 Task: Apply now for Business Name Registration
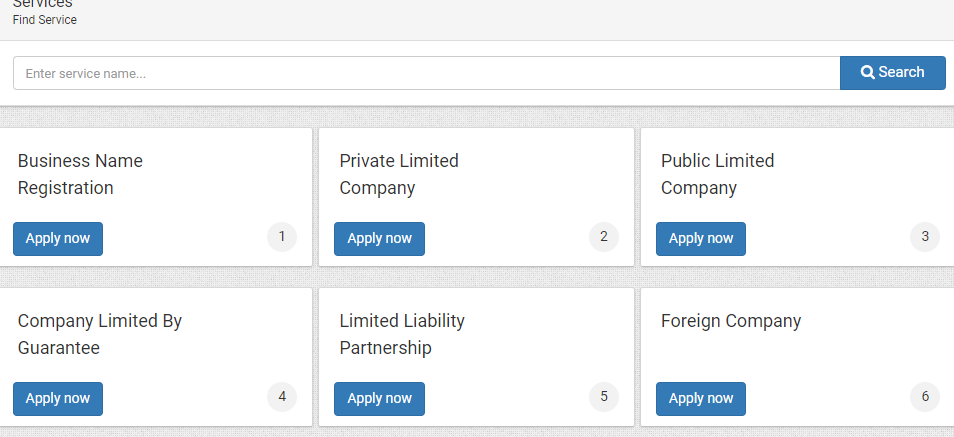58,239
